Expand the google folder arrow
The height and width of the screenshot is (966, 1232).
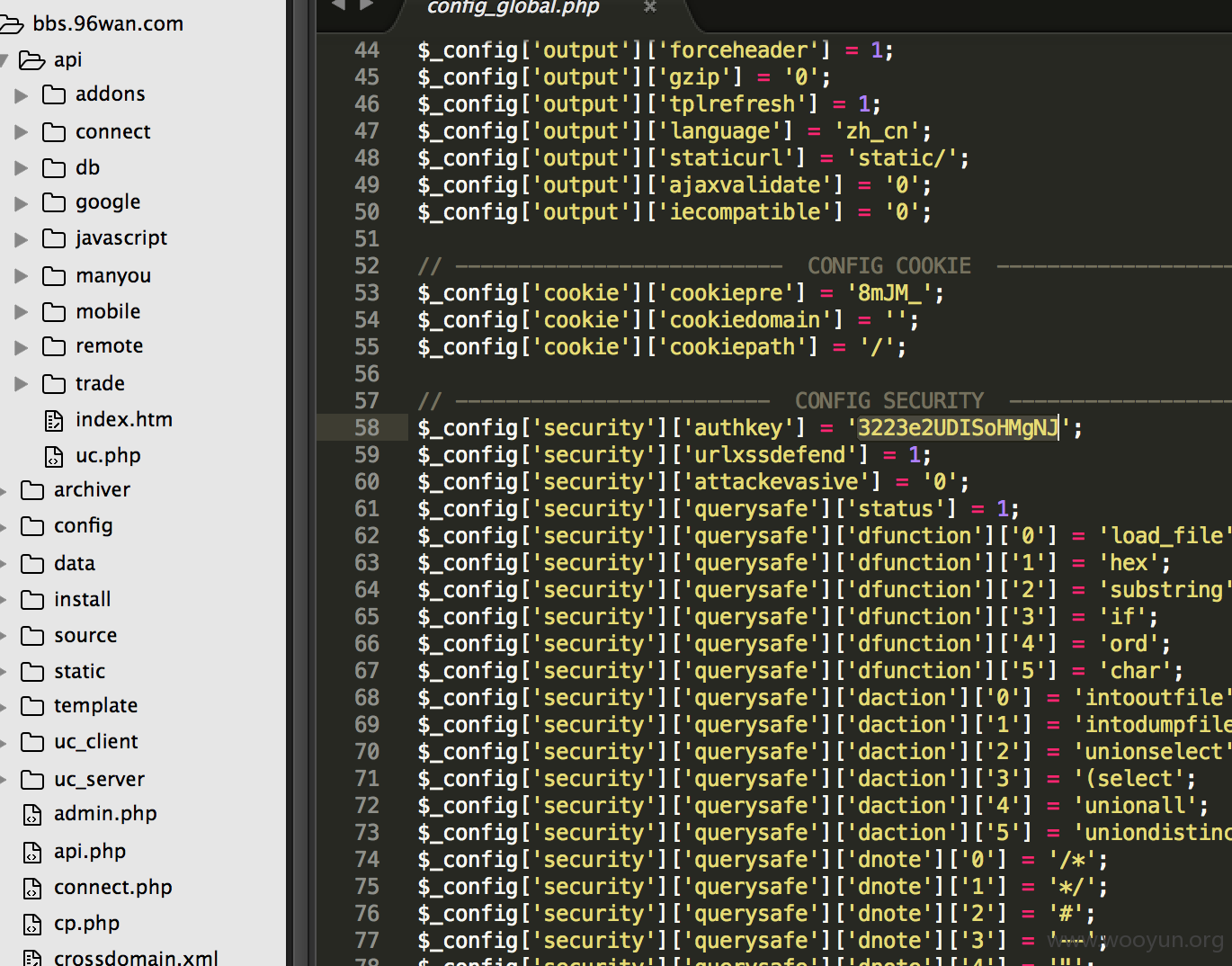pyautogui.click(x=21, y=204)
